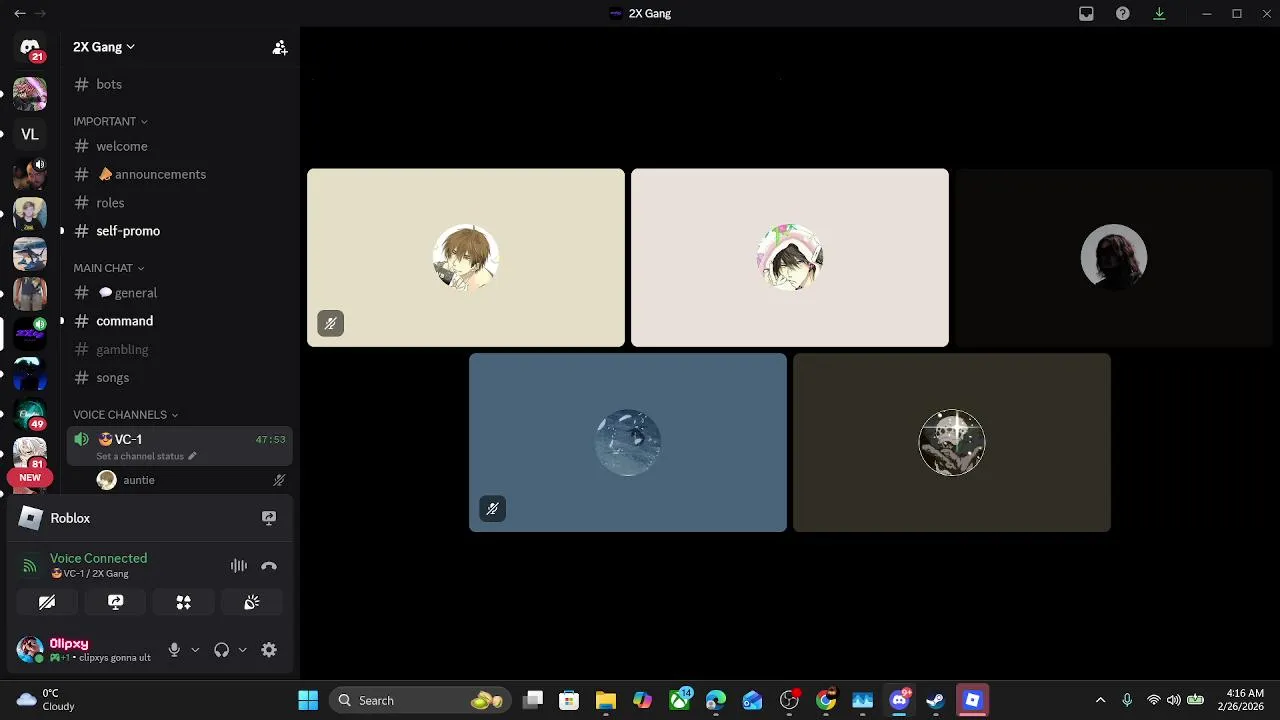Disconnect from voice with hang-up icon
This screenshot has width=1280, height=720.
(269, 566)
